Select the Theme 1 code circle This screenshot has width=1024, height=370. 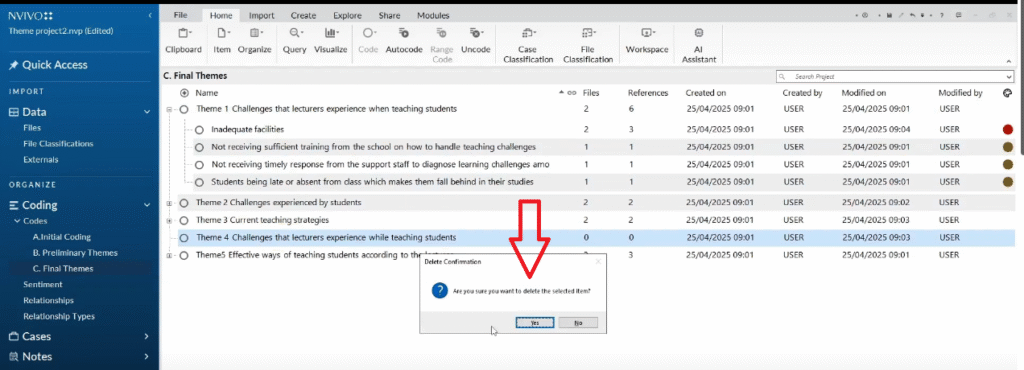184,110
